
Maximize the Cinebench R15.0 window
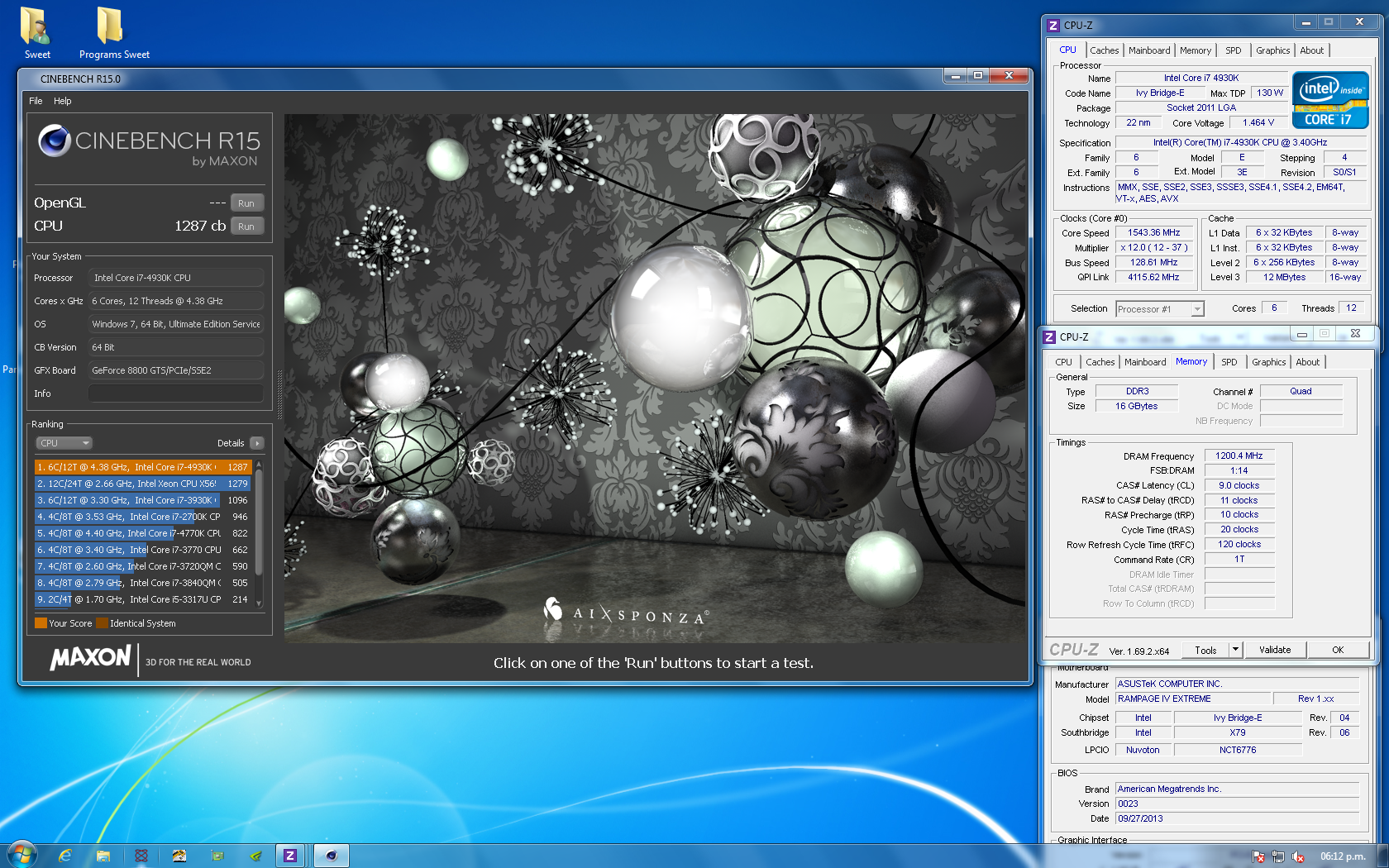(978, 75)
